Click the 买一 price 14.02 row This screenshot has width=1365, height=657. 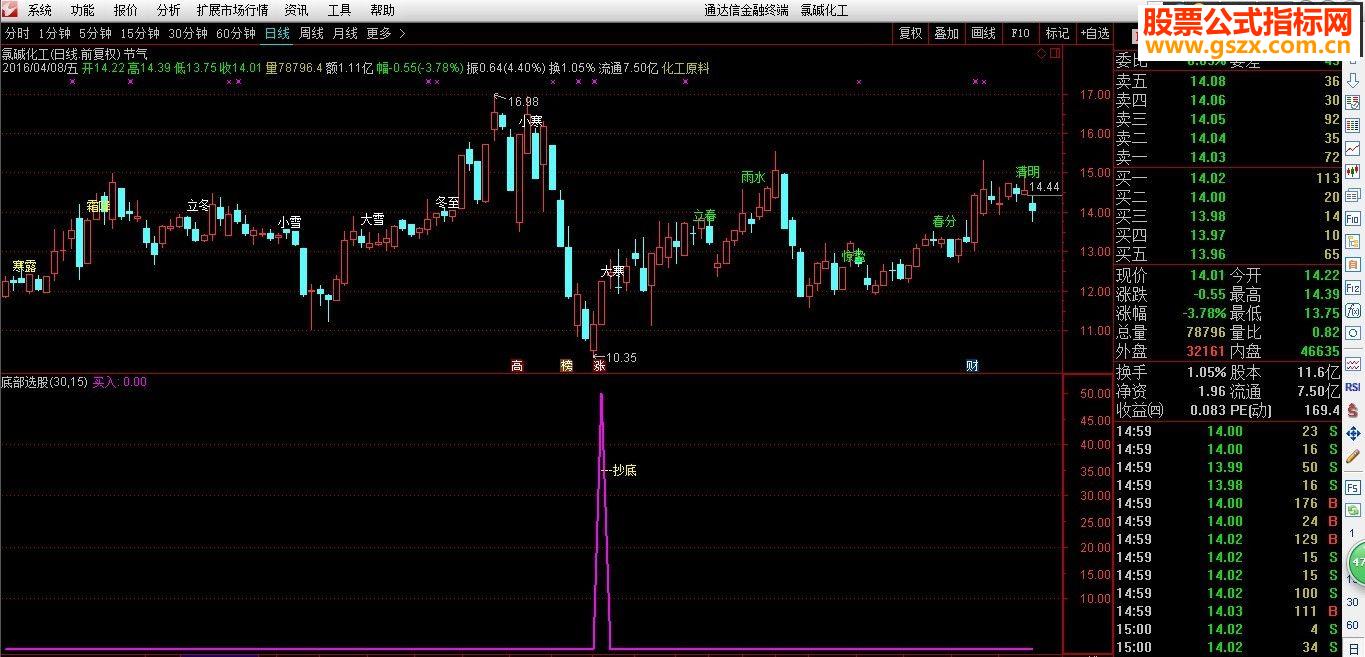click(1227, 178)
